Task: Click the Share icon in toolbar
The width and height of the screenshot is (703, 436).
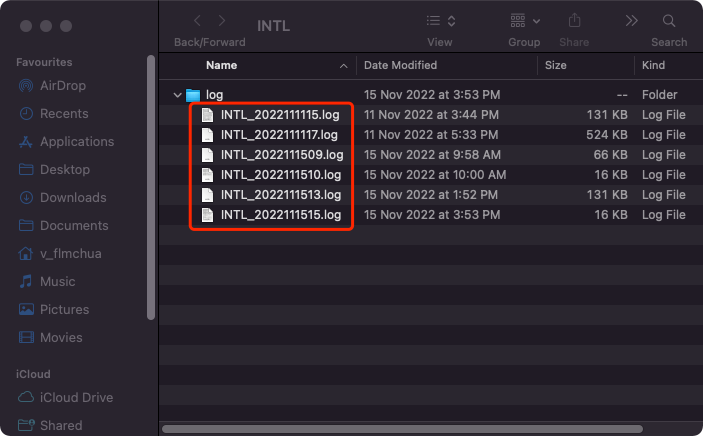Action: tap(574, 21)
